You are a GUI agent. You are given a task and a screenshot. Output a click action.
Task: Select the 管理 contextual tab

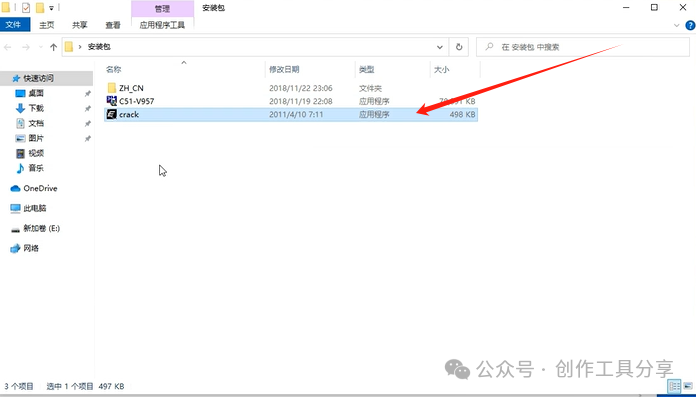[162, 8]
